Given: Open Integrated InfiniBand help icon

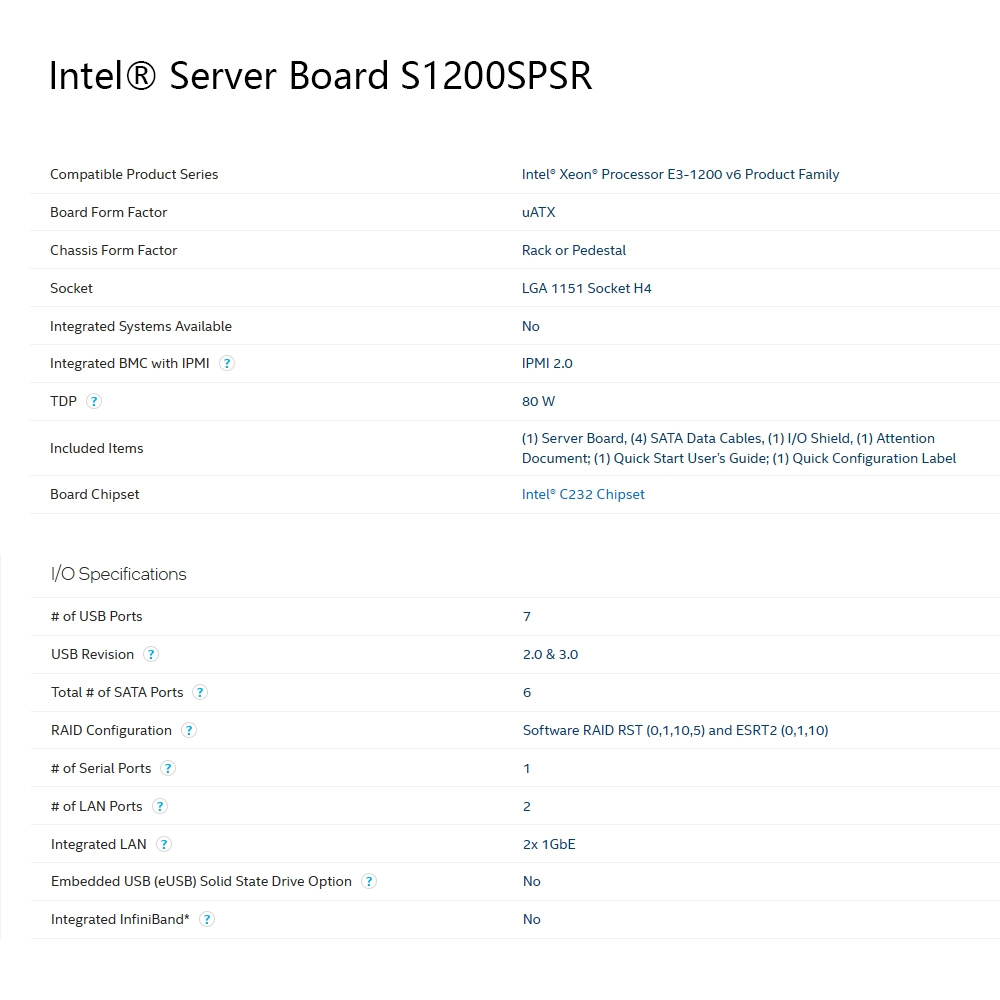Looking at the screenshot, I should (207, 919).
